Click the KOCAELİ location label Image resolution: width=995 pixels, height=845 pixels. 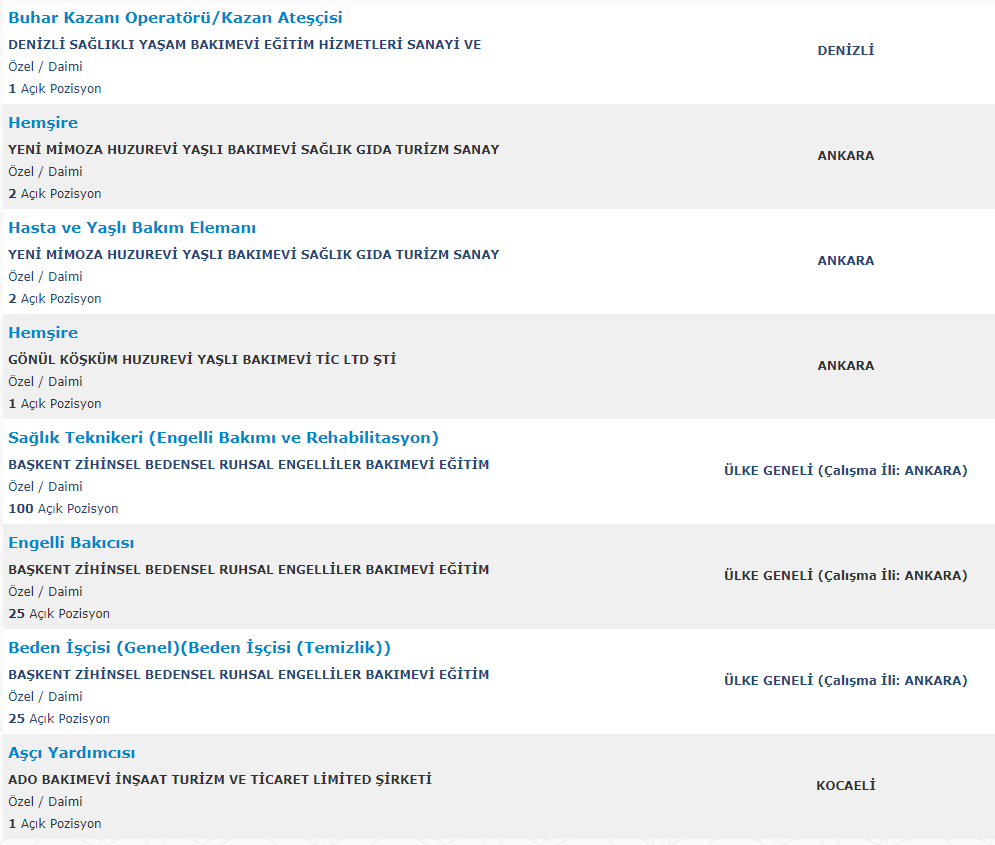click(846, 786)
